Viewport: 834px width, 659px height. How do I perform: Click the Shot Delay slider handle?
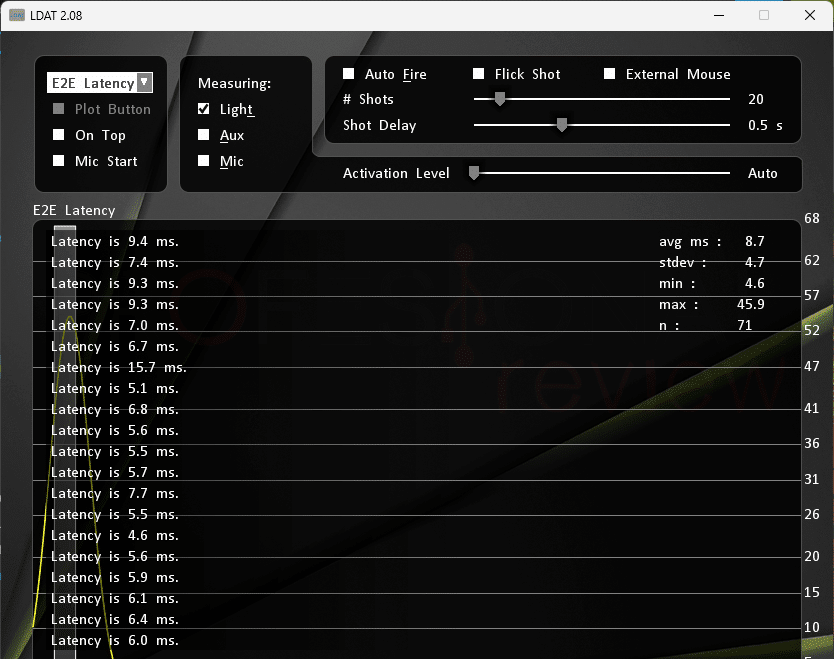(562, 125)
